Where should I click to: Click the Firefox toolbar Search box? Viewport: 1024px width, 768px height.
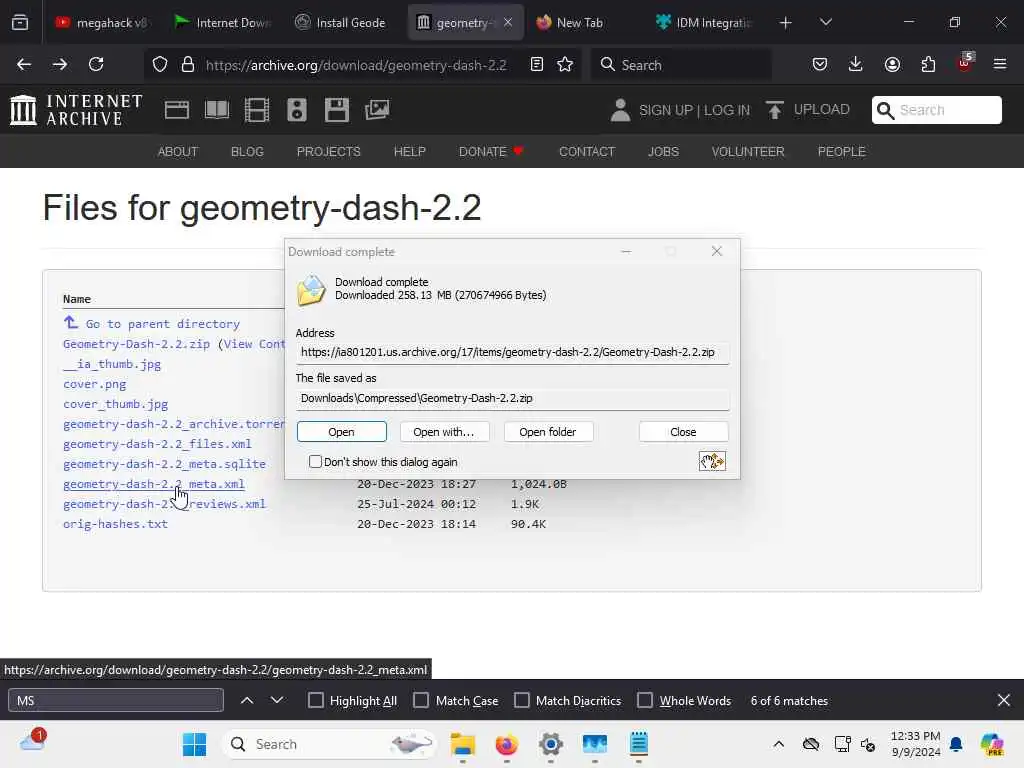point(681,65)
